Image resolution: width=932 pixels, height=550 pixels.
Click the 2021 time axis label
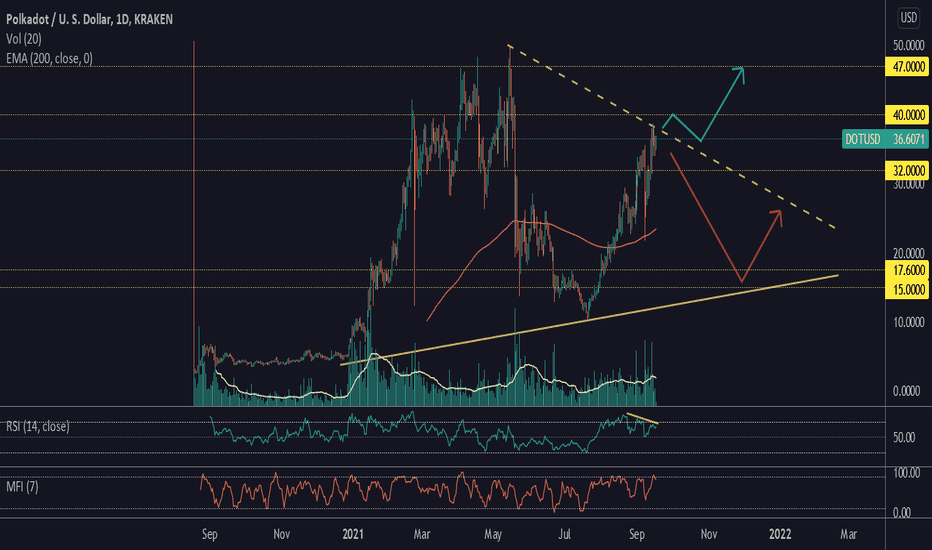click(352, 534)
